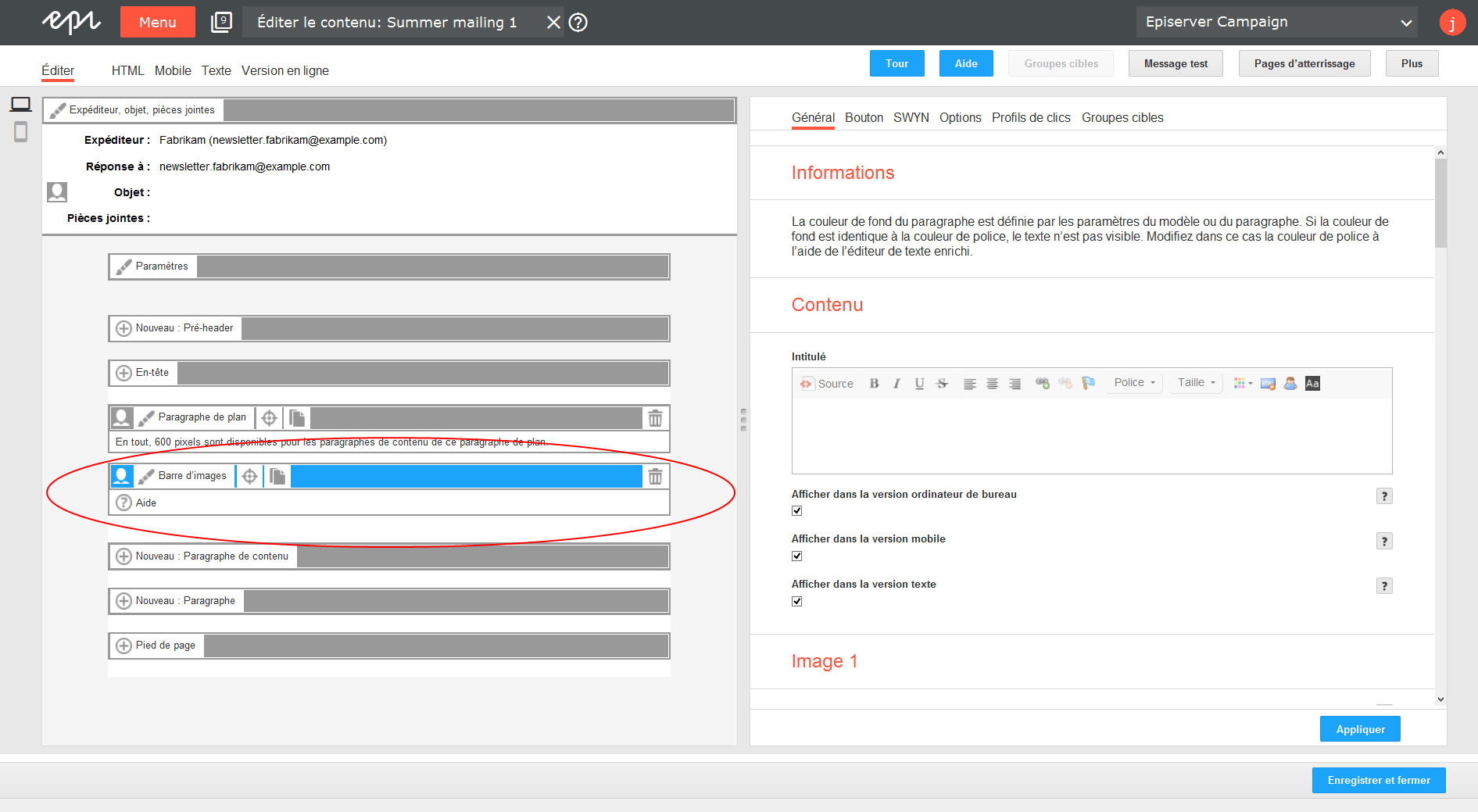The height and width of the screenshot is (812, 1478).
Task: Click the user avatar j icon
Action: tap(1452, 23)
